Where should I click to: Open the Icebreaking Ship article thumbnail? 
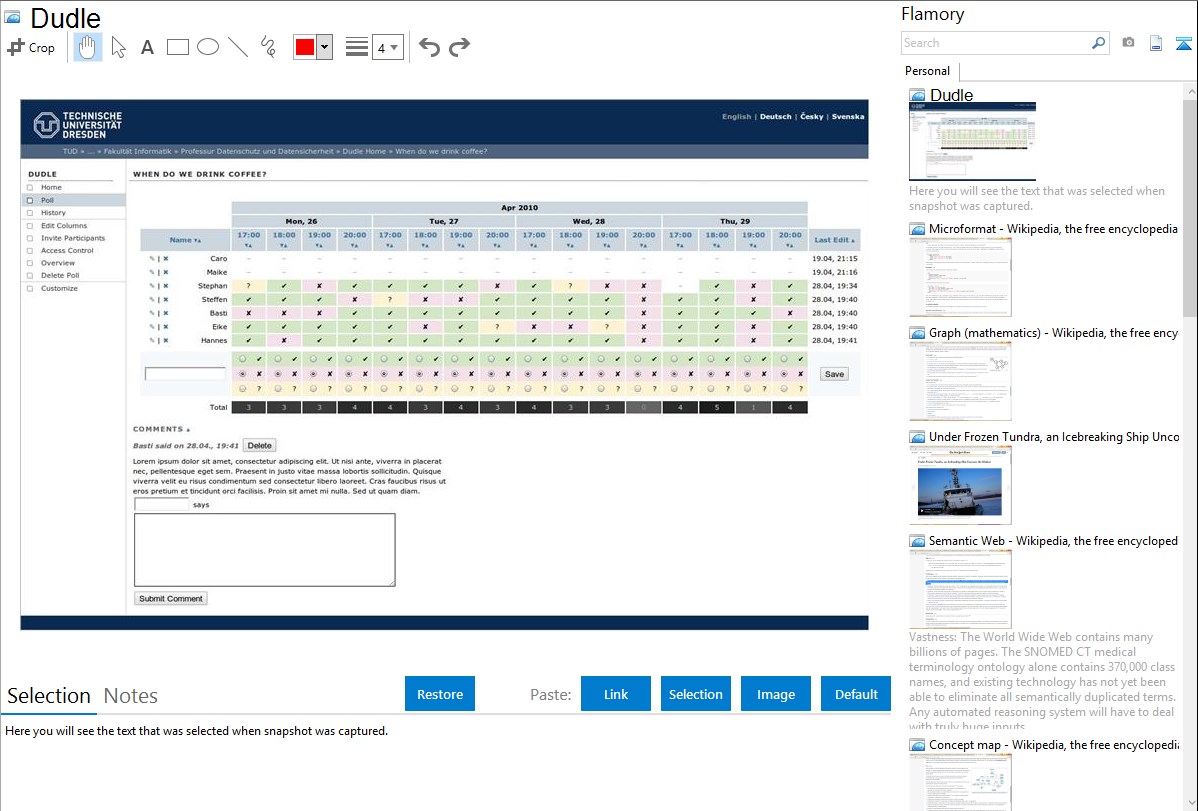click(x=960, y=485)
